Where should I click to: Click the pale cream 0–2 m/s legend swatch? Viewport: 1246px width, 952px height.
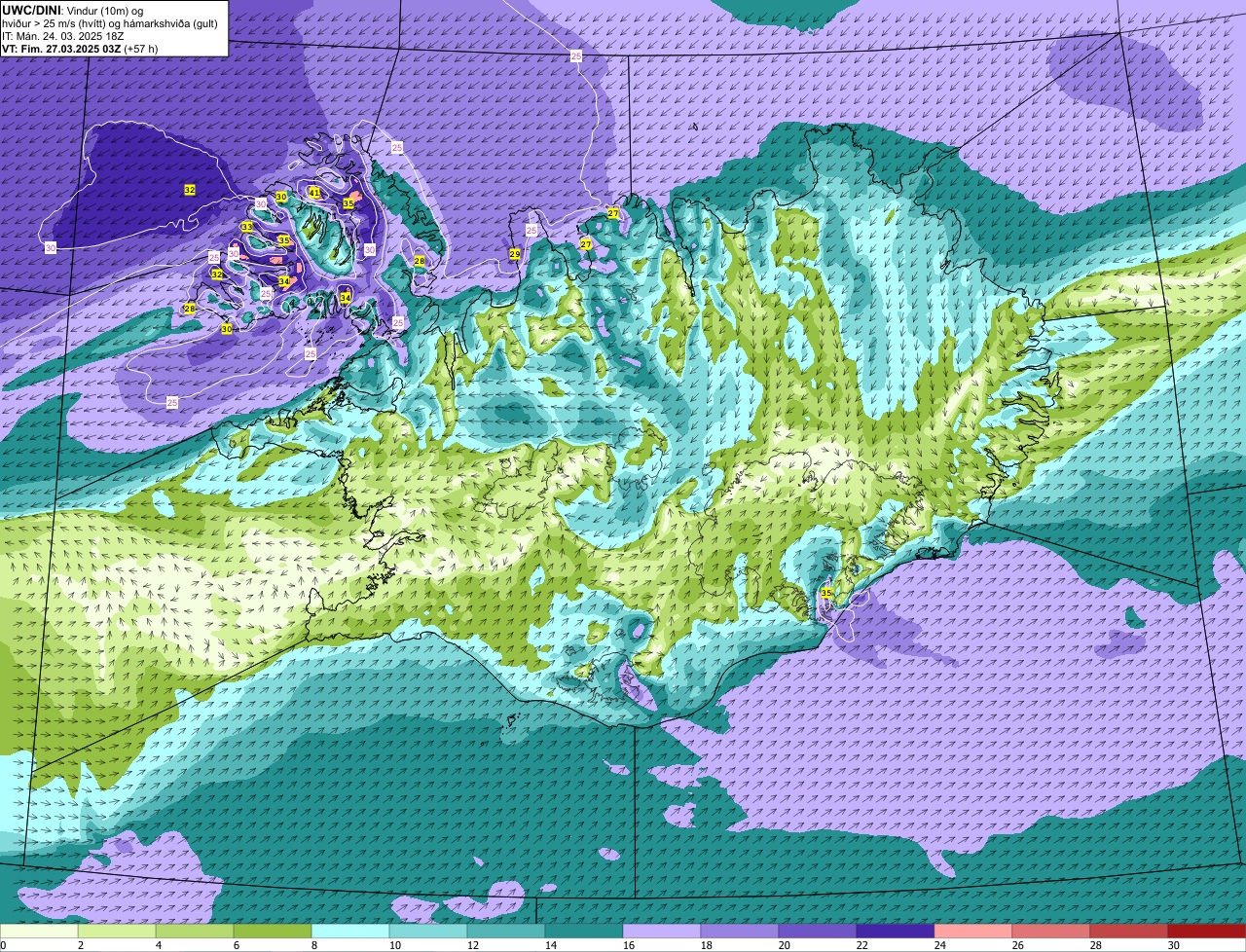39,932
